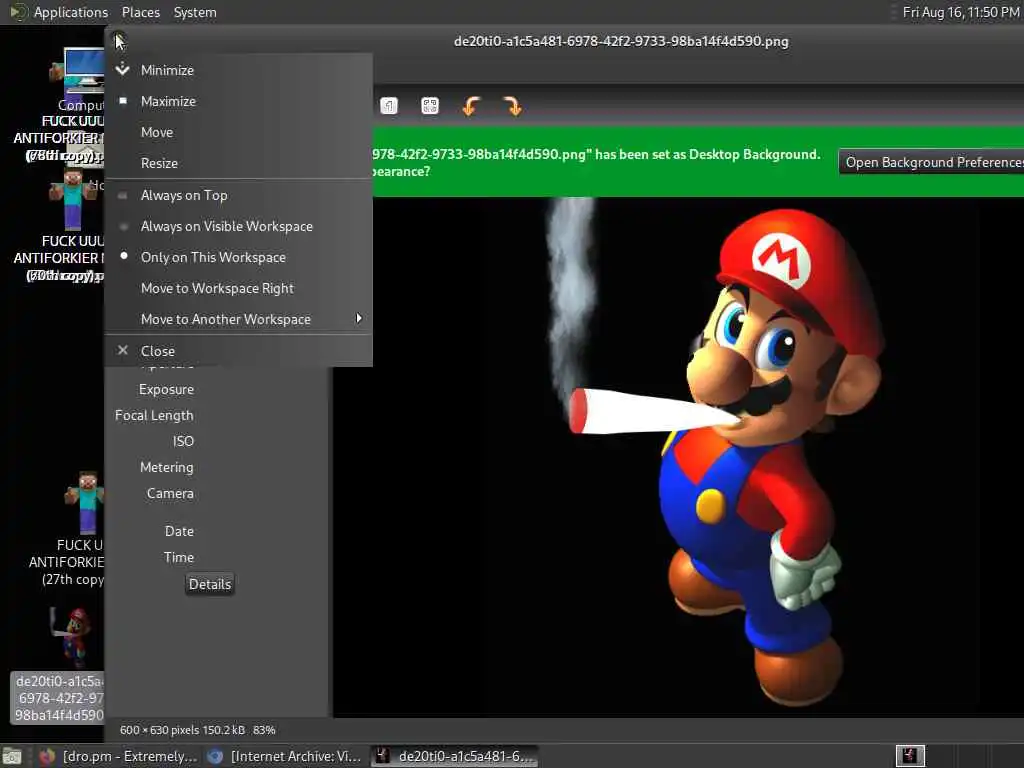1024x768 pixels.
Task: Click the Time label in sidebar
Action: point(178,558)
